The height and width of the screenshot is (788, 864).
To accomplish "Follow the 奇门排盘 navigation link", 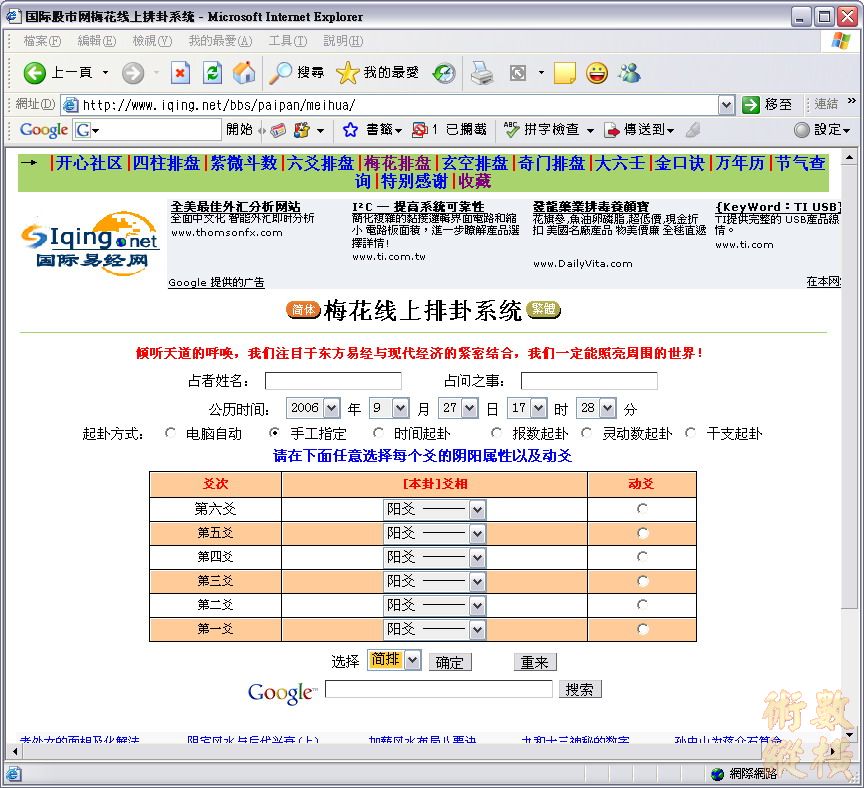I will pyautogui.click(x=551, y=163).
